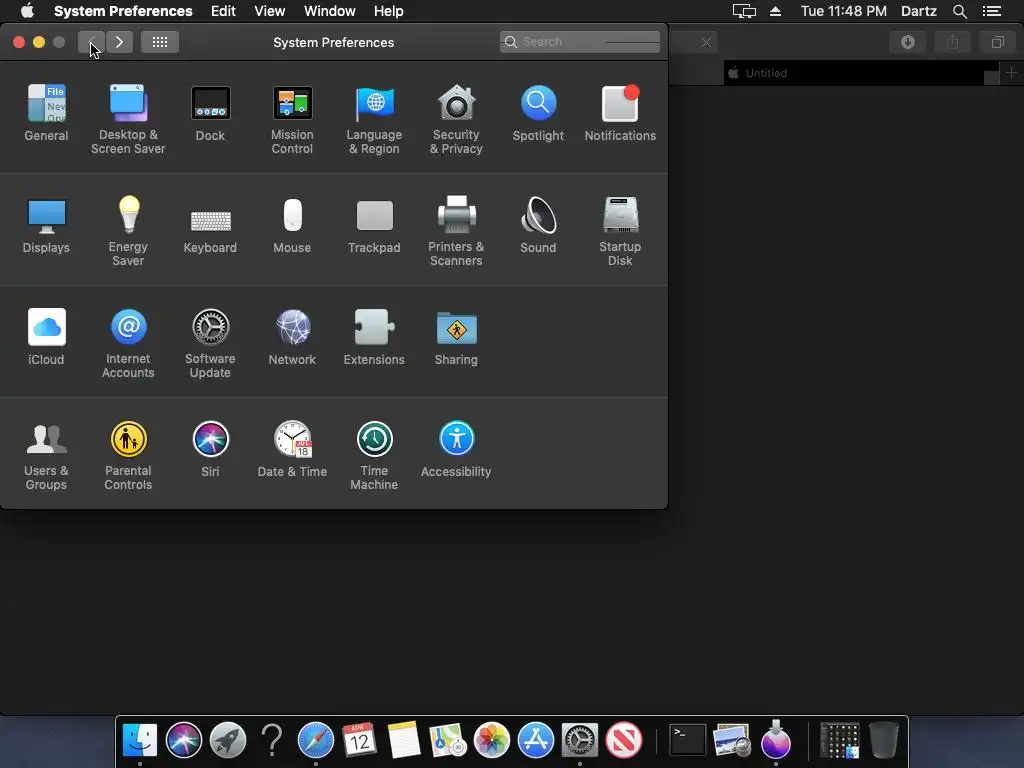Open the View menu
This screenshot has height=768, width=1024.
point(270,11)
